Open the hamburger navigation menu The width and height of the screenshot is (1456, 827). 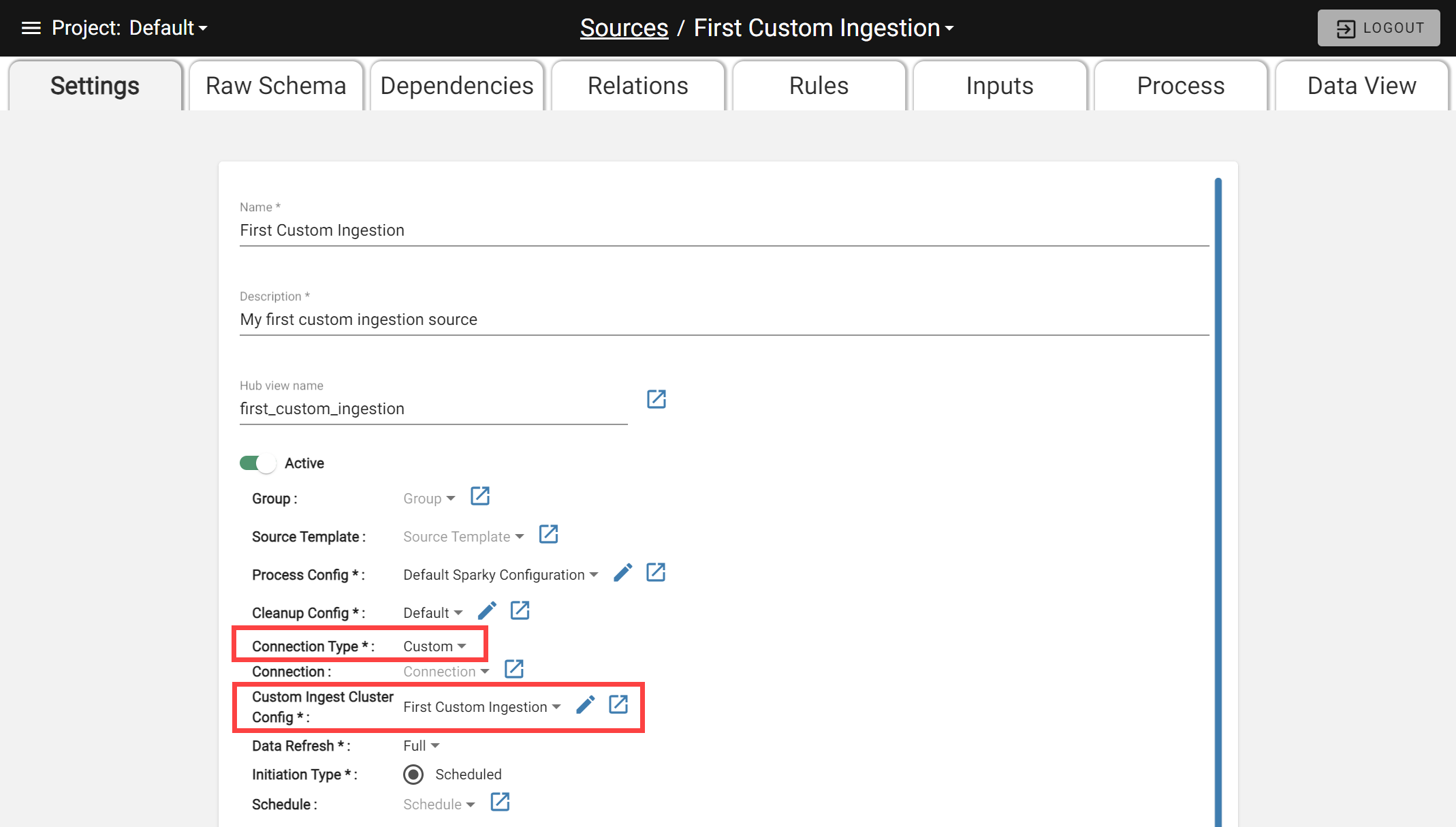[31, 28]
